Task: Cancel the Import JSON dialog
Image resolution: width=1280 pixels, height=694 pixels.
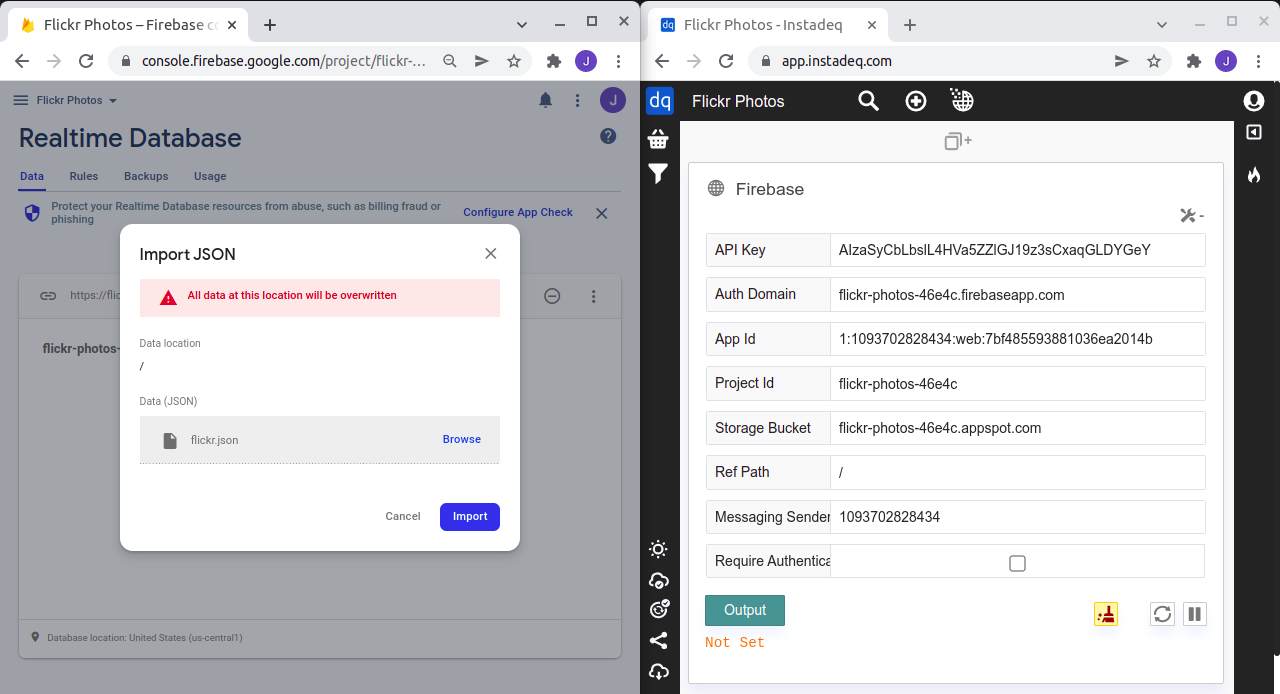Action: 403,517
